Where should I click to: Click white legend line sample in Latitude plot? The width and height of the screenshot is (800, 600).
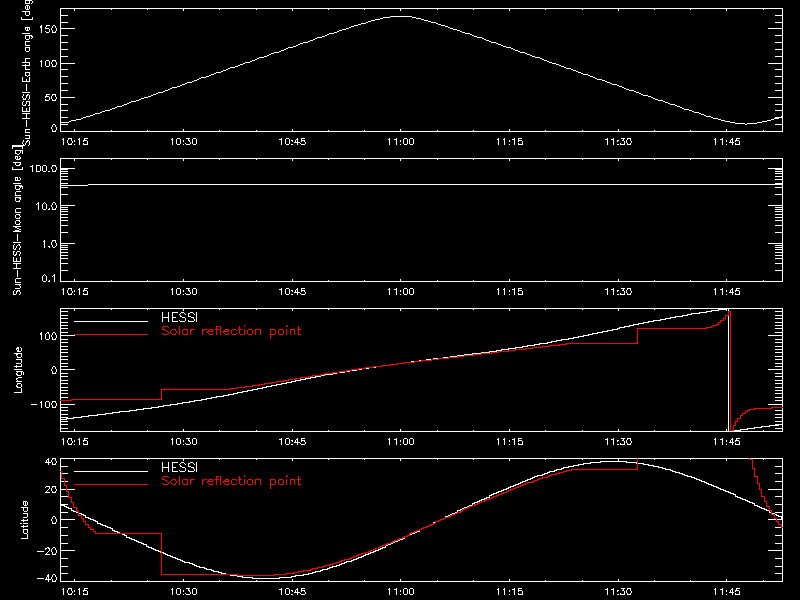[x=111, y=471]
